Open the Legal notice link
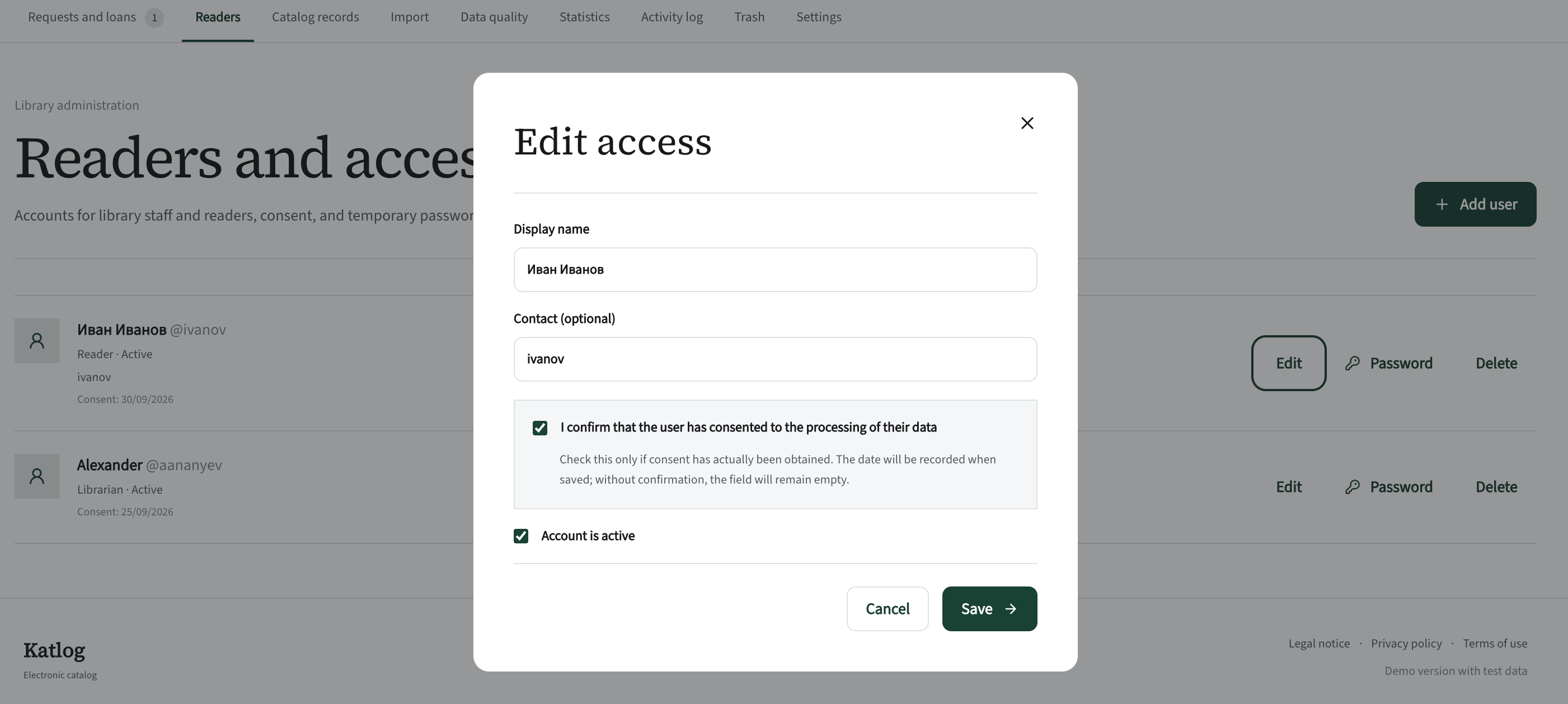This screenshot has width=1568, height=704. [1319, 644]
